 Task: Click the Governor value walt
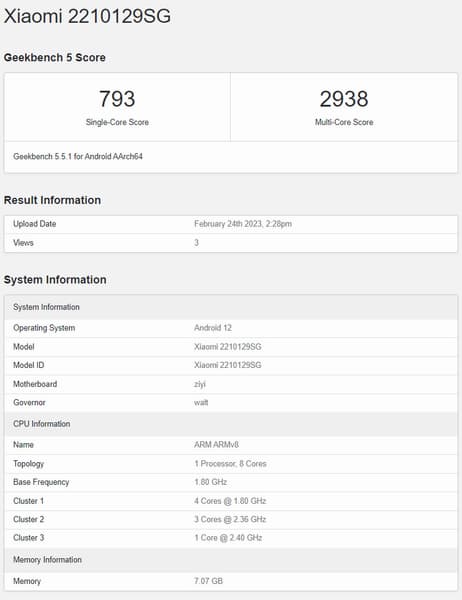(201, 403)
